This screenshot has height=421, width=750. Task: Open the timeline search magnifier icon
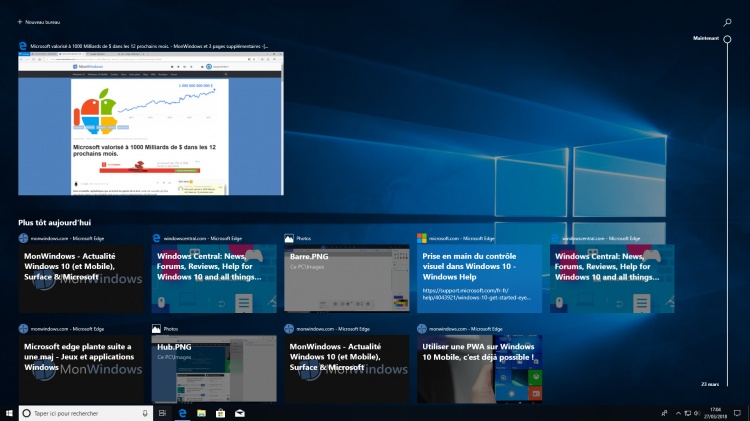coord(727,21)
